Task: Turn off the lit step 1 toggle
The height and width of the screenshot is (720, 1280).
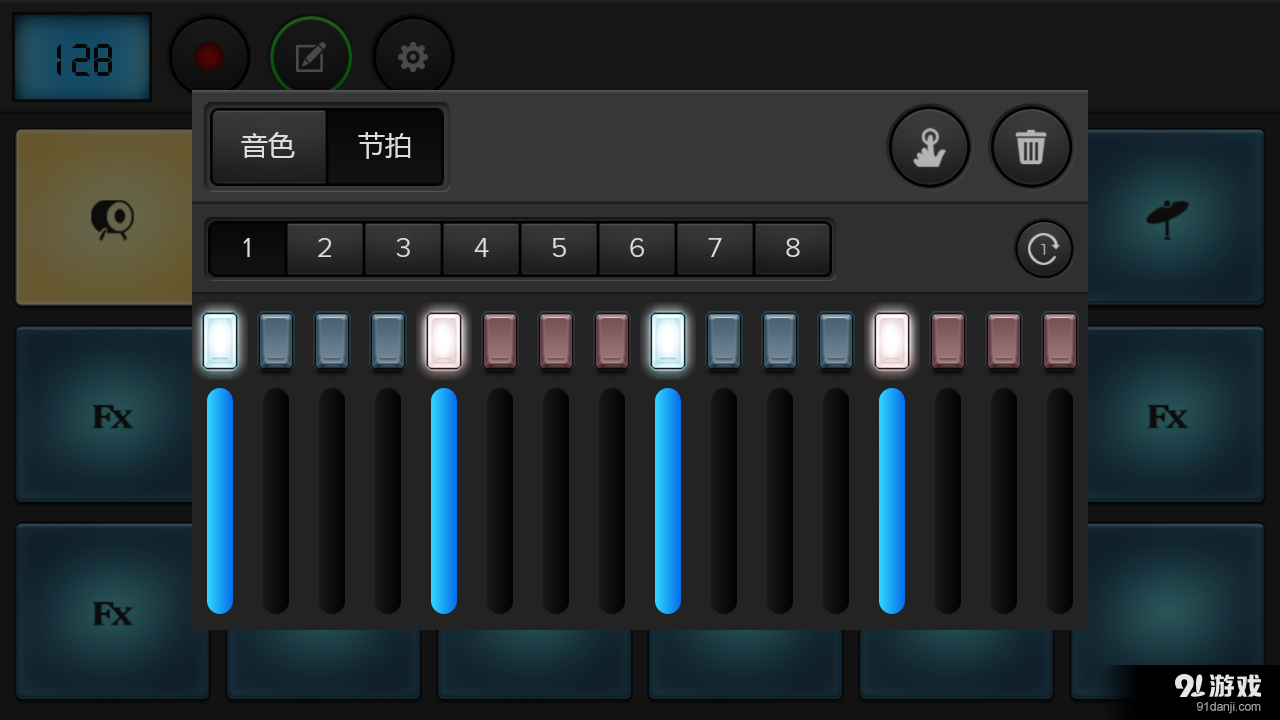Action: point(220,341)
